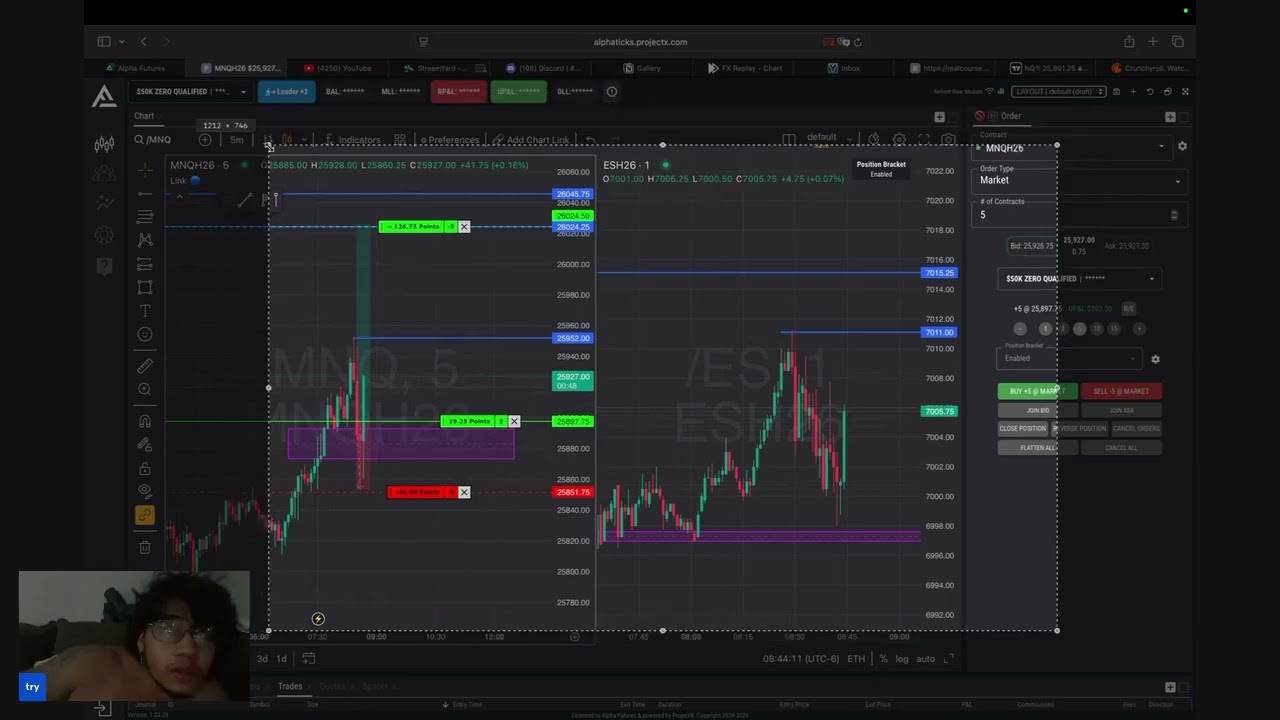Click the Leader +2 button
The width and height of the screenshot is (1280, 720).
point(287,92)
